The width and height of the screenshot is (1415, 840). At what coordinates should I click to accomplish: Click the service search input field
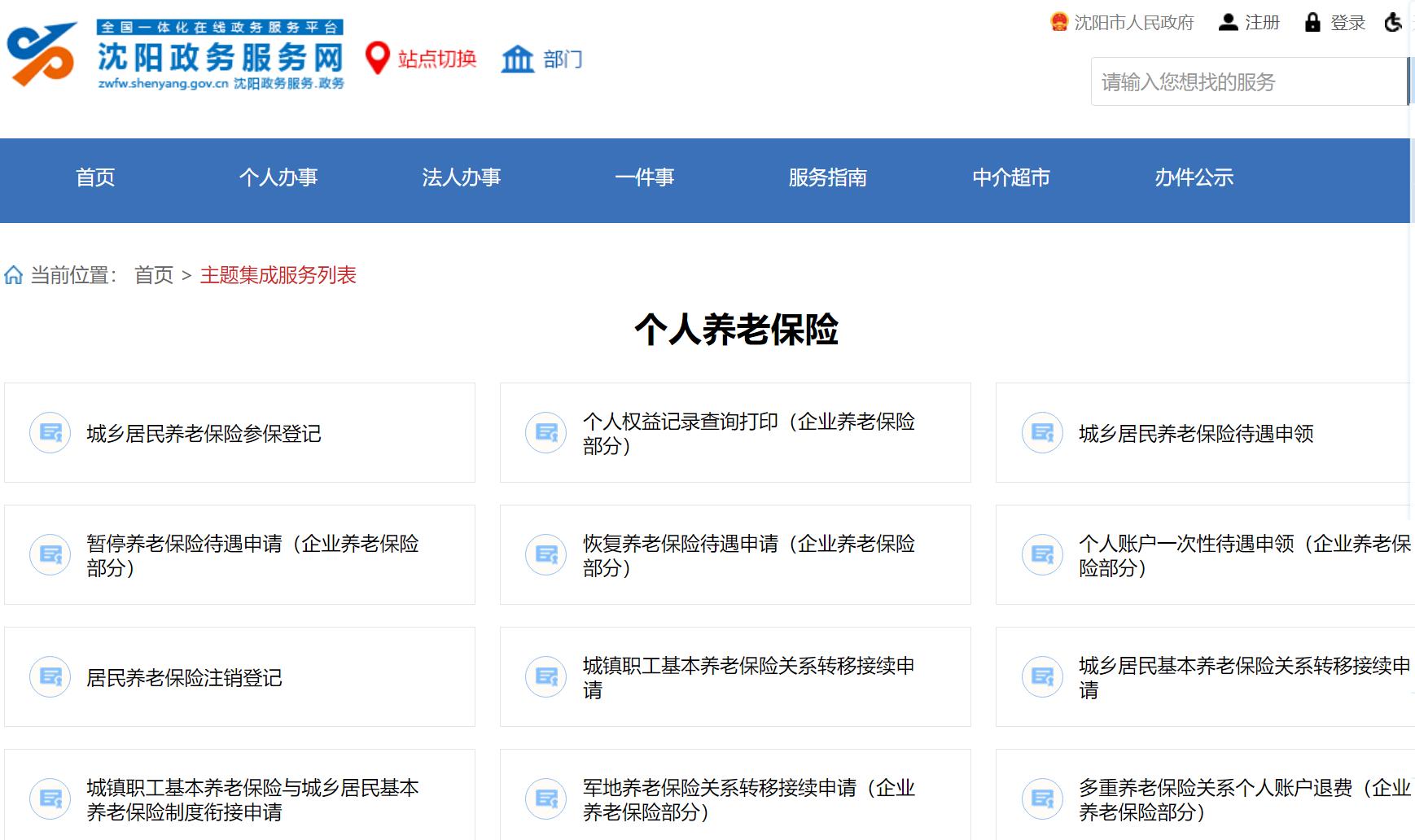coord(1246,81)
